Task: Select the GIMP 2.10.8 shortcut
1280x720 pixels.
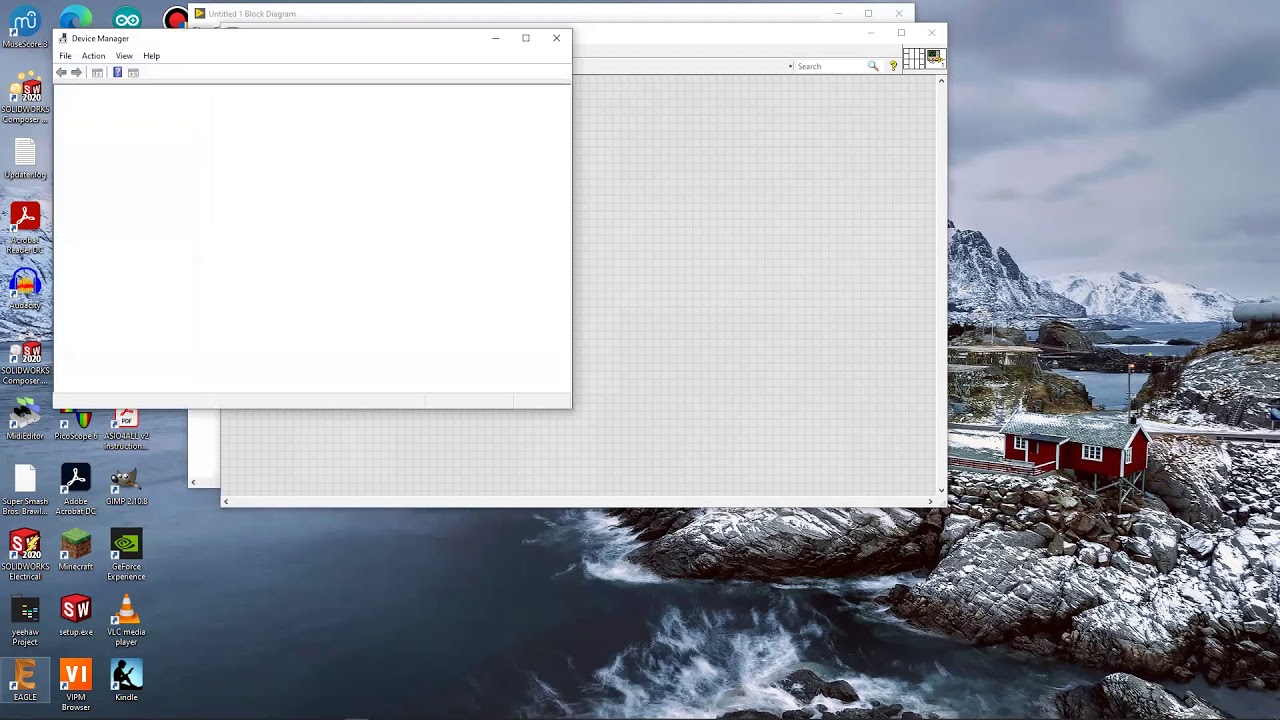Action: (126, 486)
